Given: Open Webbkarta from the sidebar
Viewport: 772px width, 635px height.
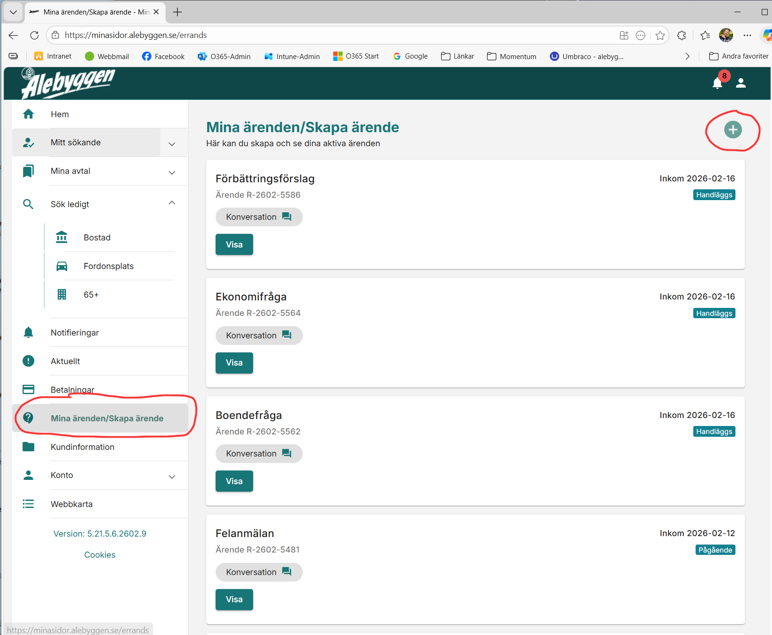Looking at the screenshot, I should tap(72, 504).
